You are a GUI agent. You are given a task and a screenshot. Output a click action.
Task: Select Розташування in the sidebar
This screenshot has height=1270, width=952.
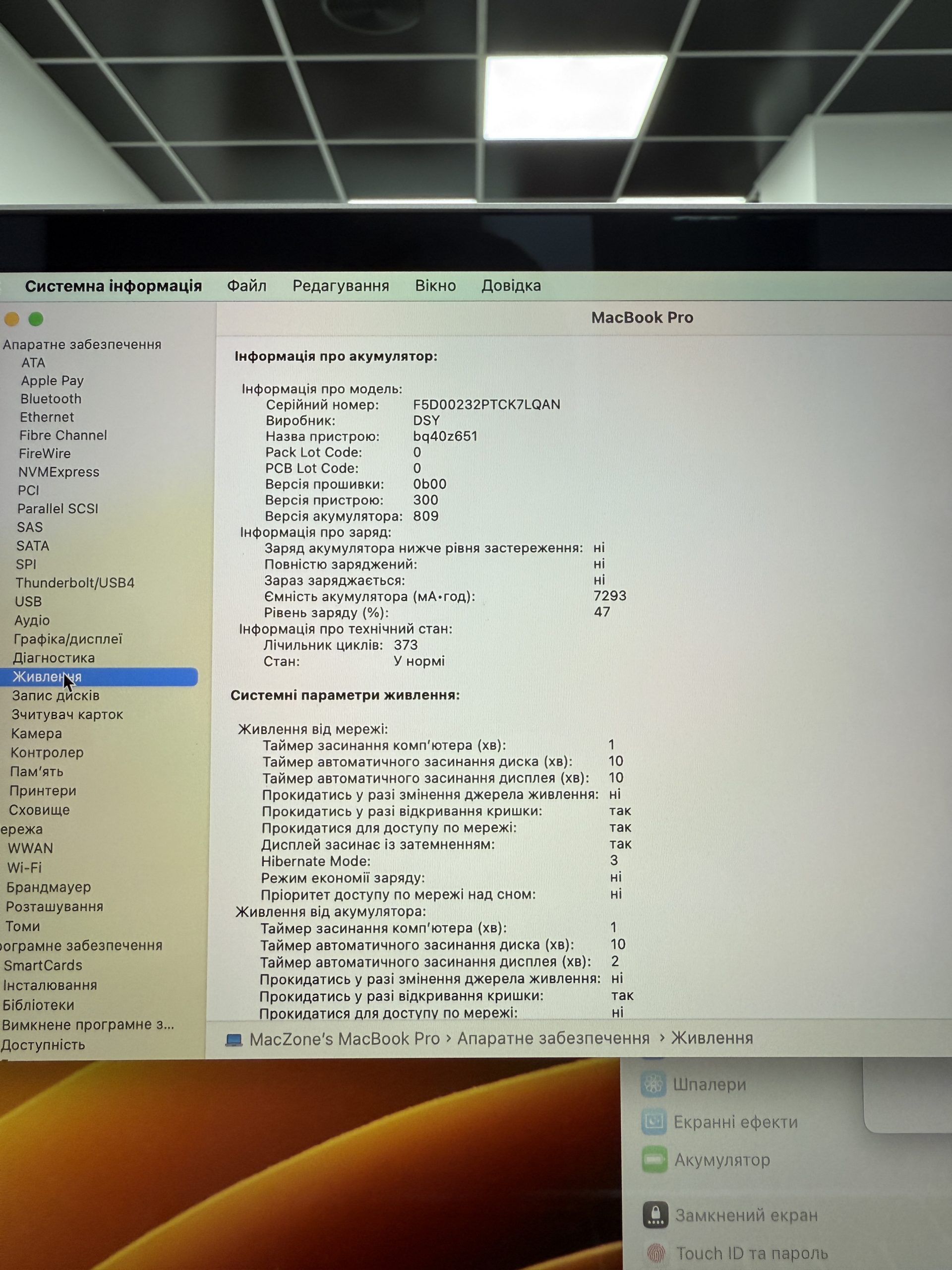(55, 906)
